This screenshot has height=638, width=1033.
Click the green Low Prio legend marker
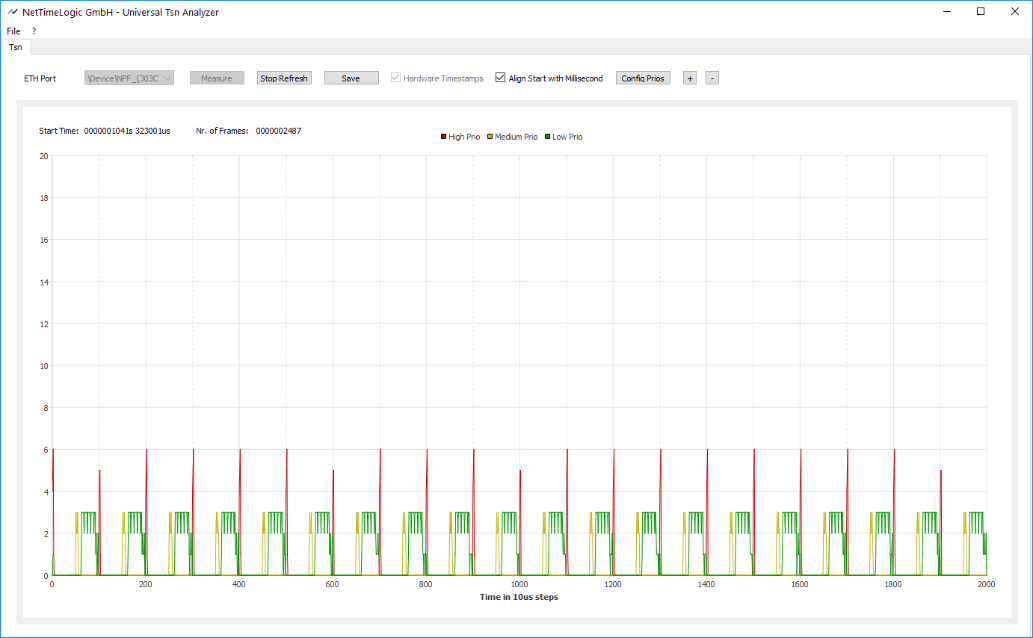[x=547, y=137]
